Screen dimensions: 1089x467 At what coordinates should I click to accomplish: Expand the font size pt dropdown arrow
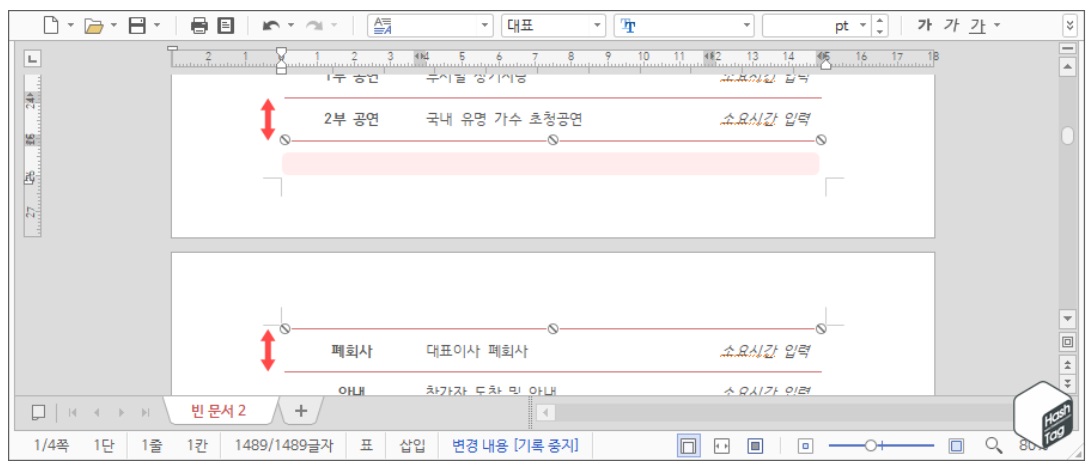coord(863,26)
